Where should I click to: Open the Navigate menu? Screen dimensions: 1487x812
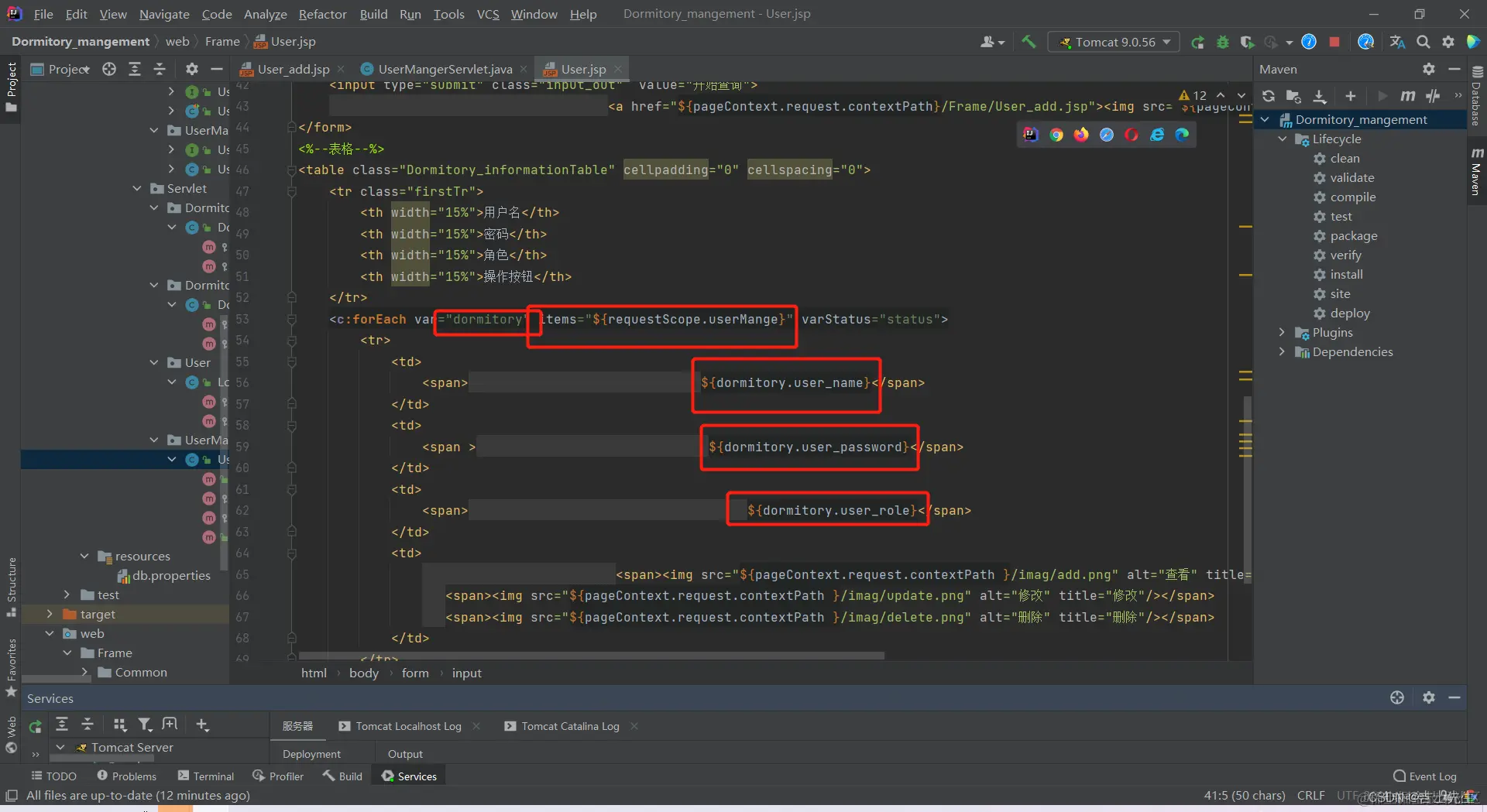coord(164,14)
